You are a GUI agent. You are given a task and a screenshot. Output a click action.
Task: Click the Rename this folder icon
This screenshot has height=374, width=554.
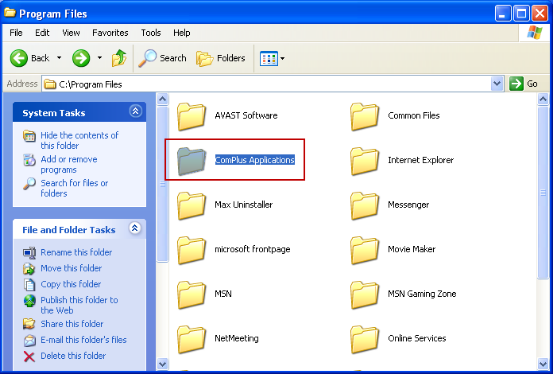tap(29, 253)
